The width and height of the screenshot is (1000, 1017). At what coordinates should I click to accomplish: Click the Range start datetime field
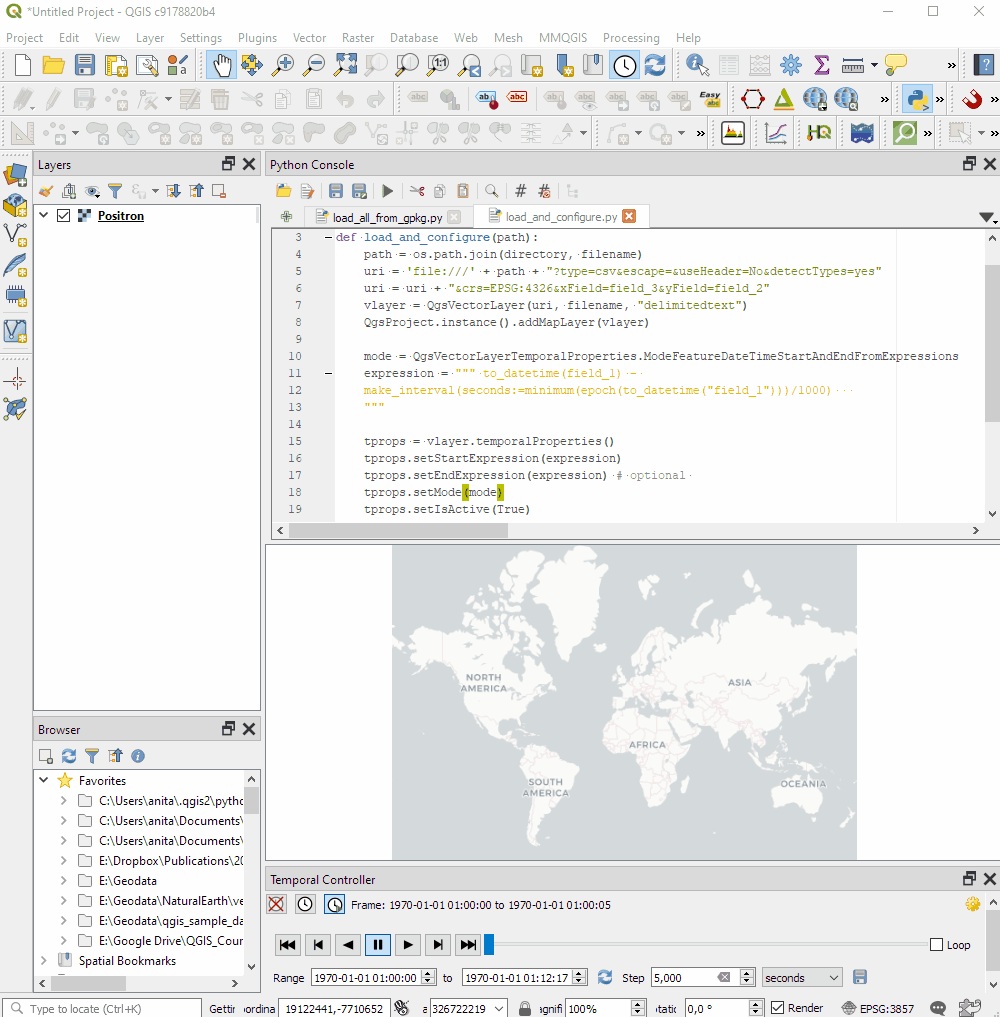click(x=366, y=977)
